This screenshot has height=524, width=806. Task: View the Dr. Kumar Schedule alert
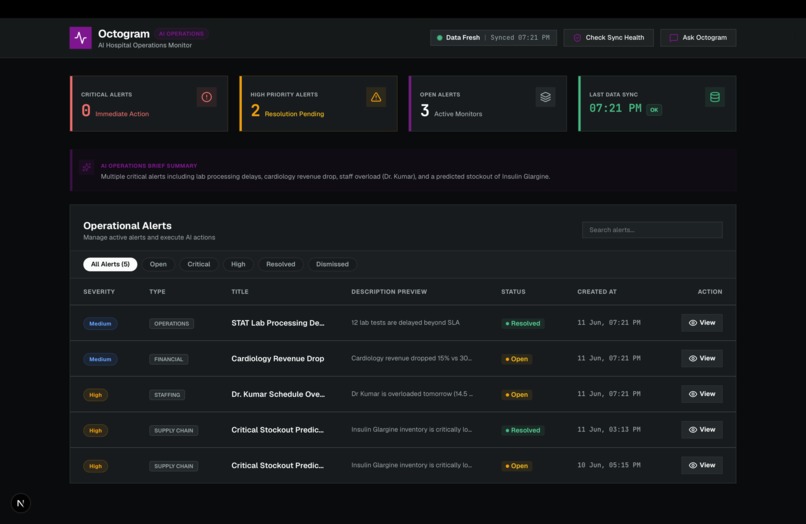click(x=702, y=394)
